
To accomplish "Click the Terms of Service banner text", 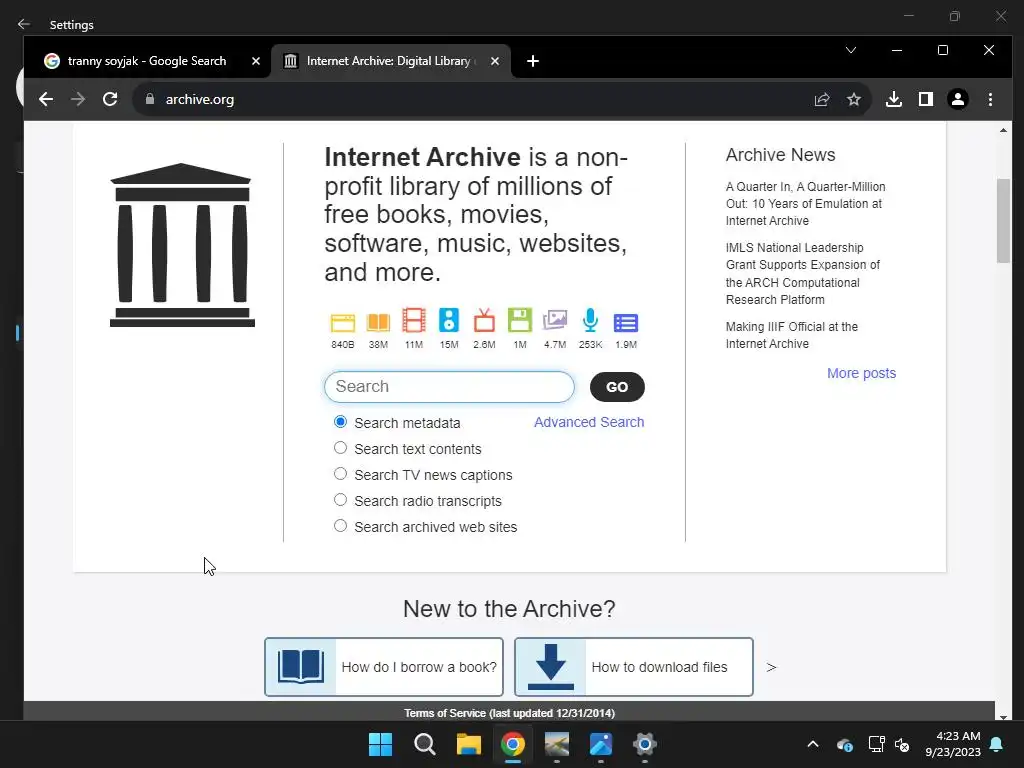I will tap(509, 713).
